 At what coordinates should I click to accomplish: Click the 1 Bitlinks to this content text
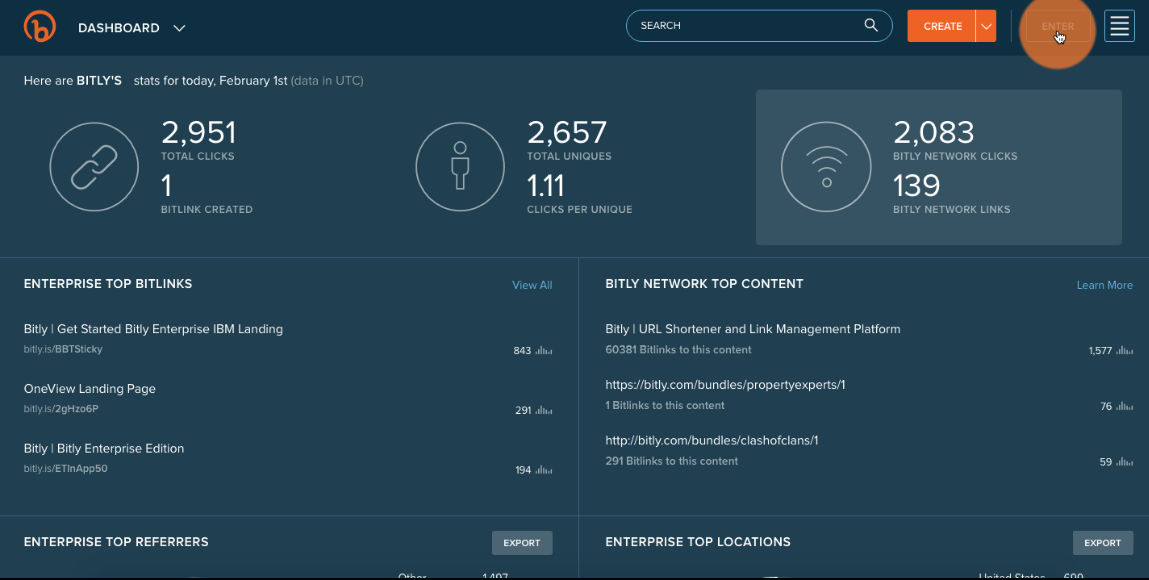(x=665, y=405)
